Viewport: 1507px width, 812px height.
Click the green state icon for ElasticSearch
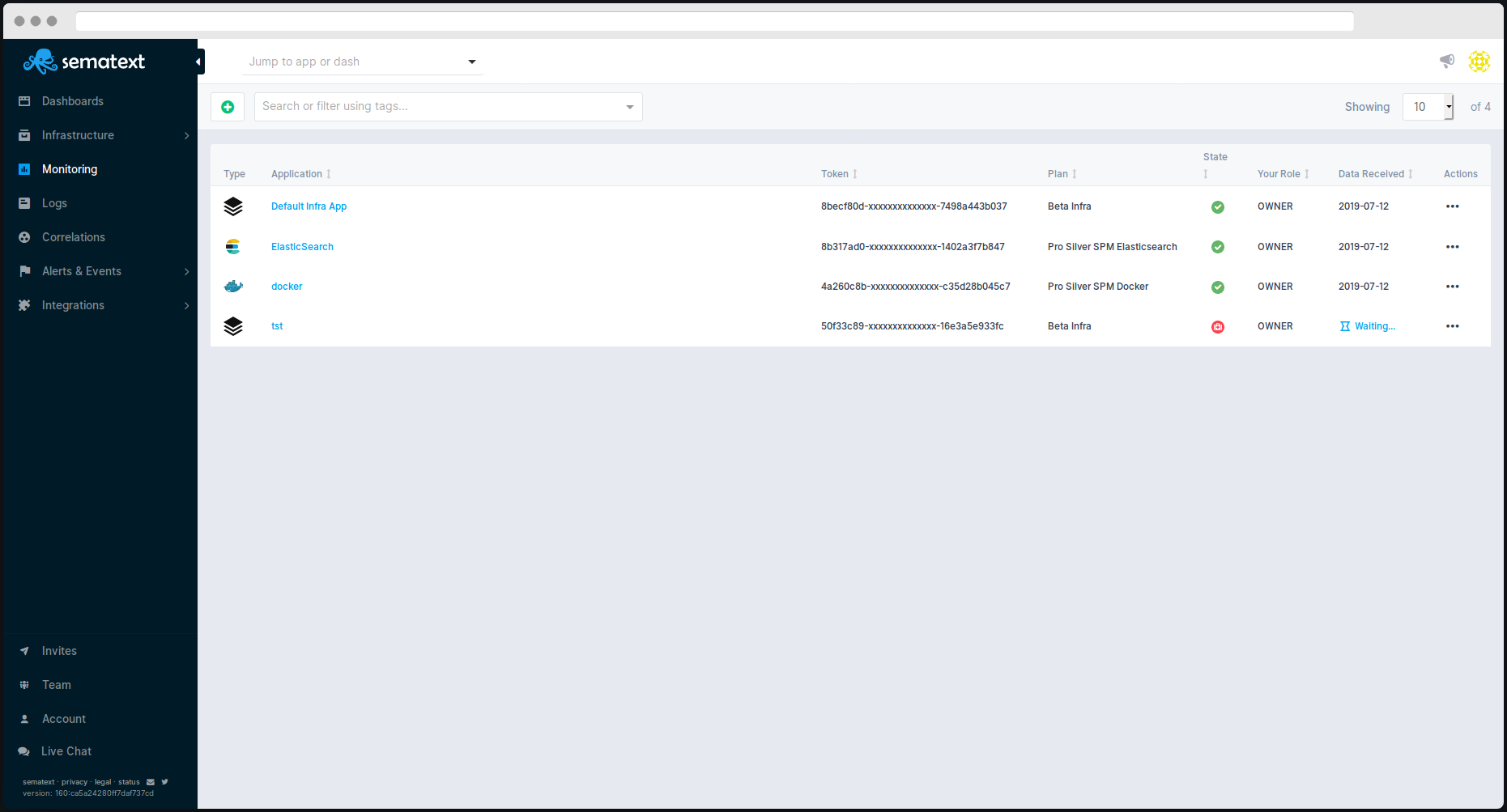(1217, 247)
